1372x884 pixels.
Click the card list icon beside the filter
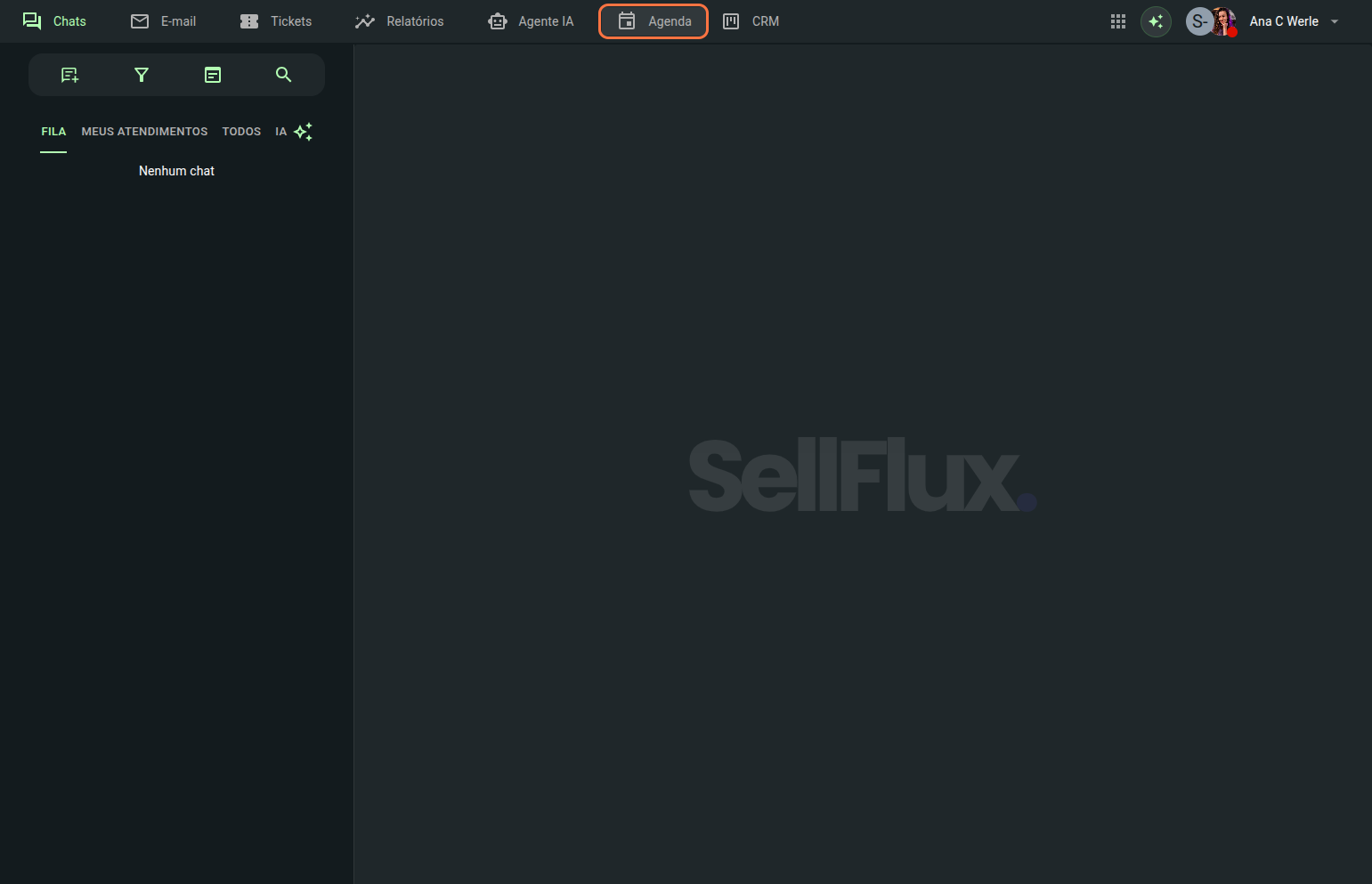coord(213,75)
